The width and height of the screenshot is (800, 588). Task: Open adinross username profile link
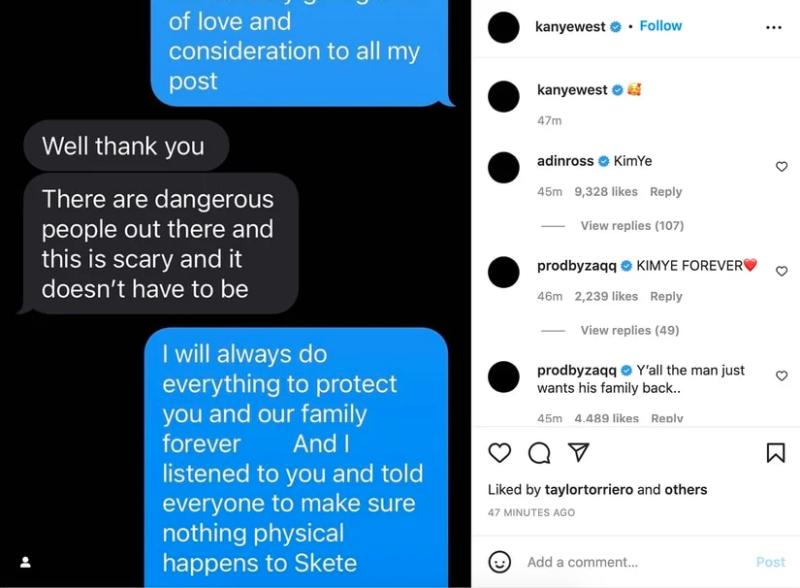coord(565,161)
